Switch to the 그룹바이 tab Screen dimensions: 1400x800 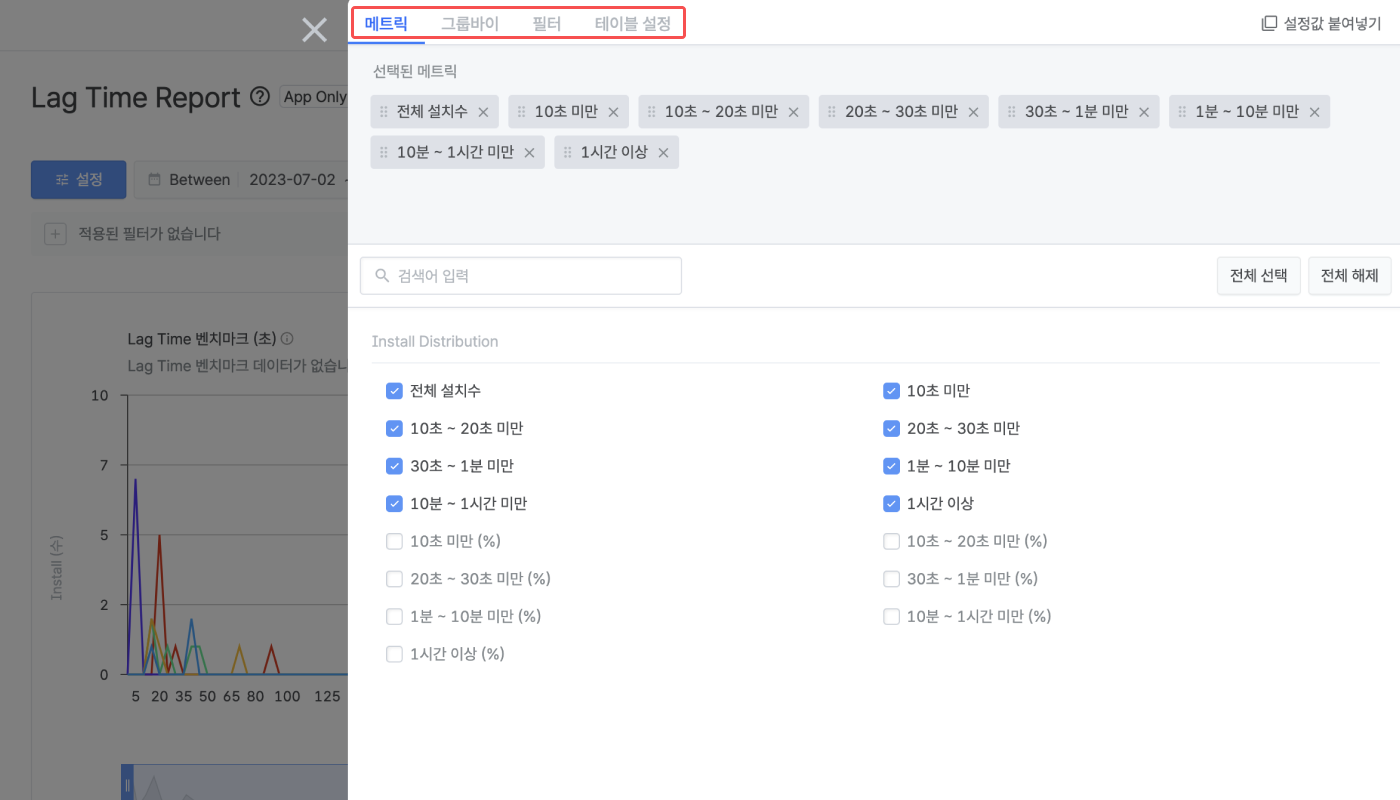pos(470,23)
